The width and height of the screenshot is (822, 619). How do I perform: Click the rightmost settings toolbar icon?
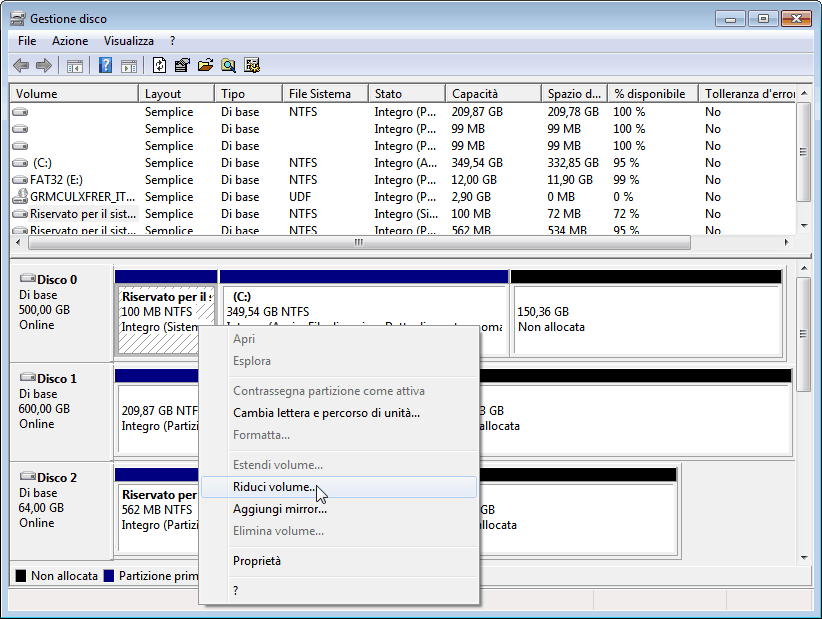point(252,66)
